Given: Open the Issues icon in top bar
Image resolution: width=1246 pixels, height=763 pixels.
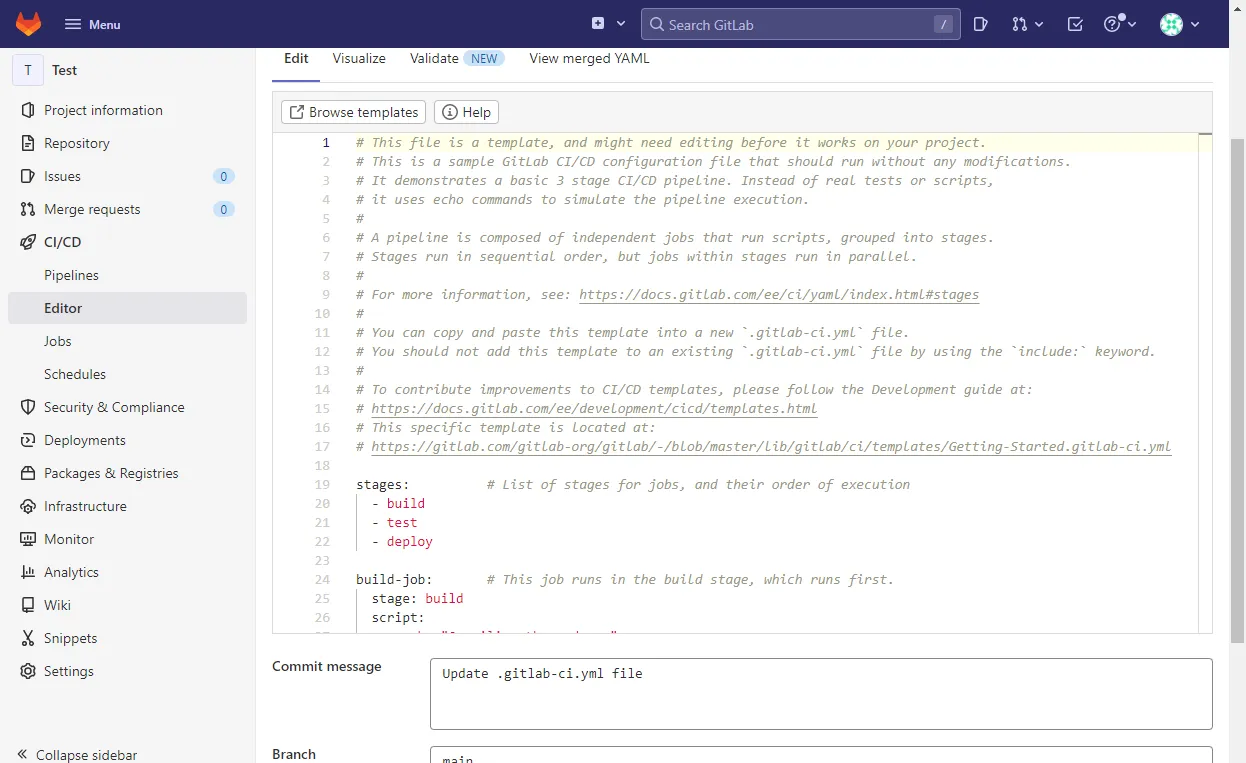Looking at the screenshot, I should (x=980, y=24).
